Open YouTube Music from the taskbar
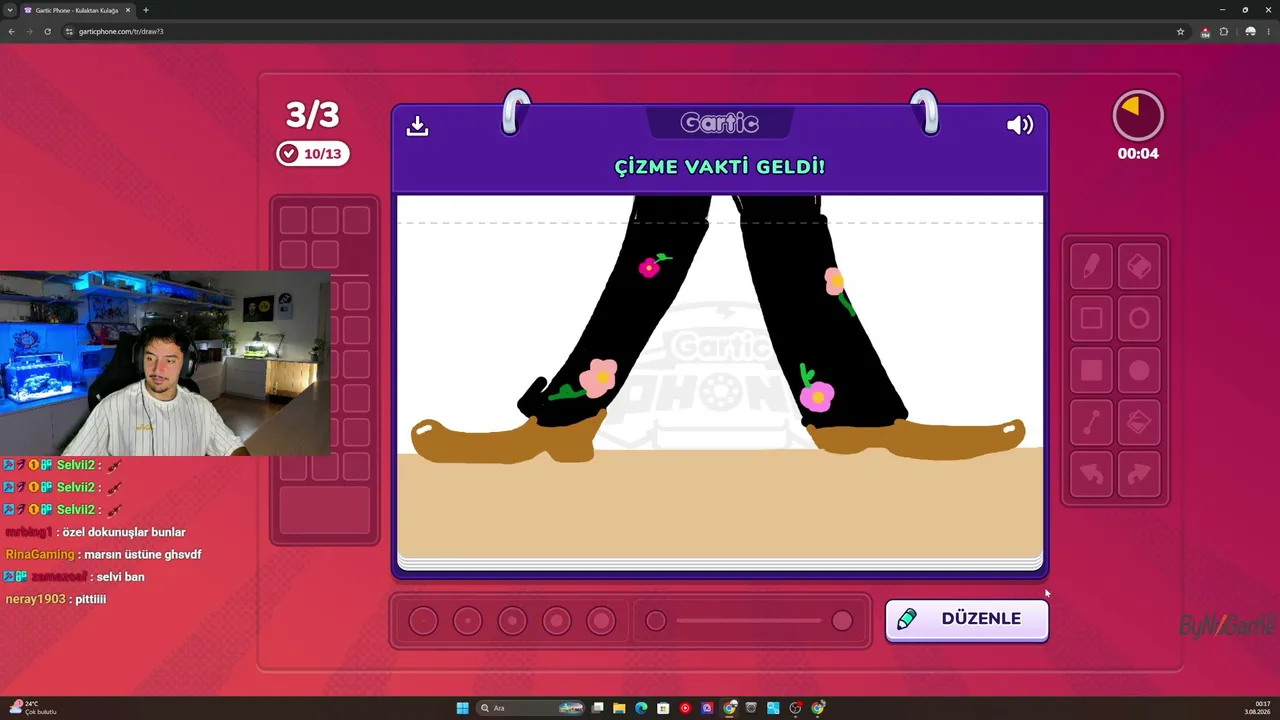 tap(685, 708)
